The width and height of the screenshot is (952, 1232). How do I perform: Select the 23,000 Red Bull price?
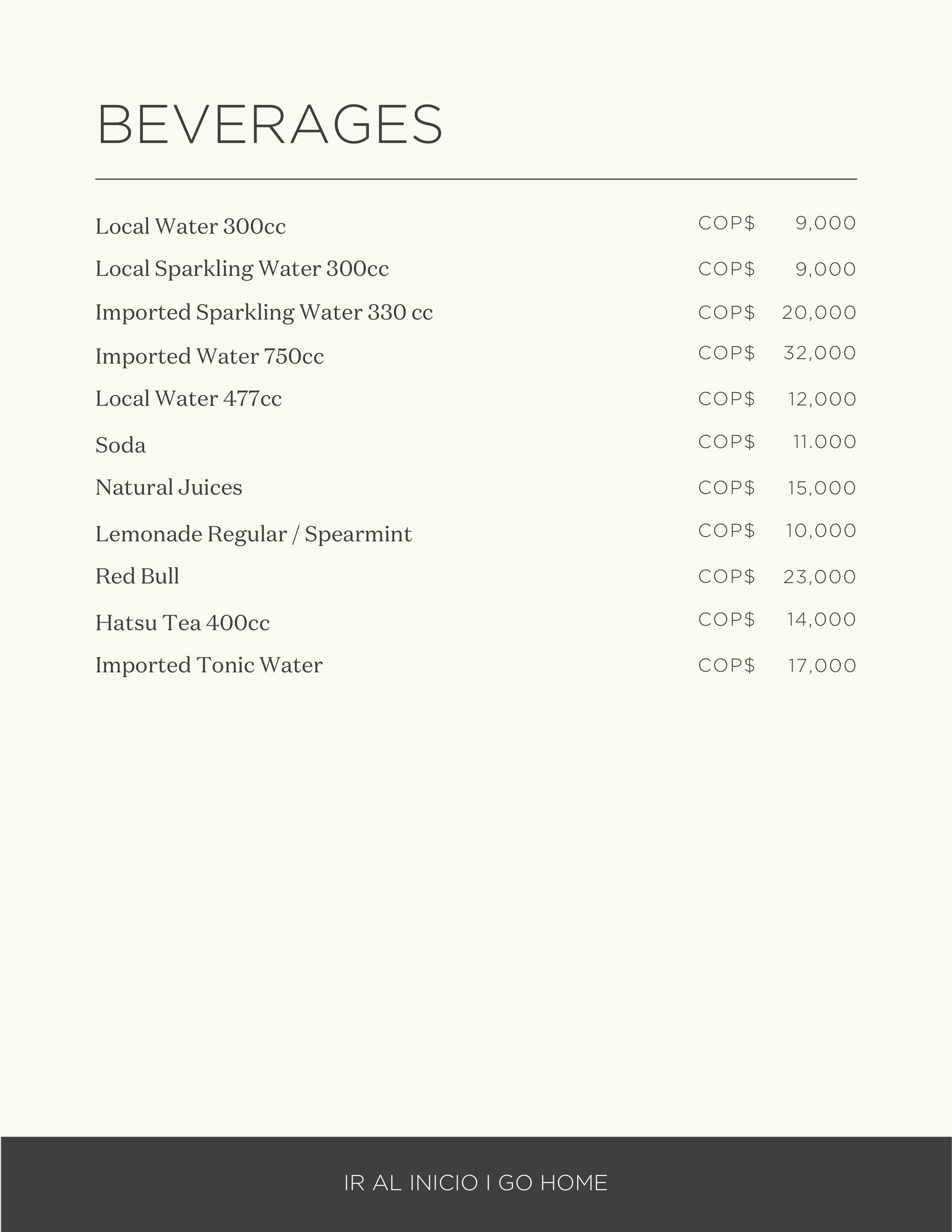coord(819,576)
